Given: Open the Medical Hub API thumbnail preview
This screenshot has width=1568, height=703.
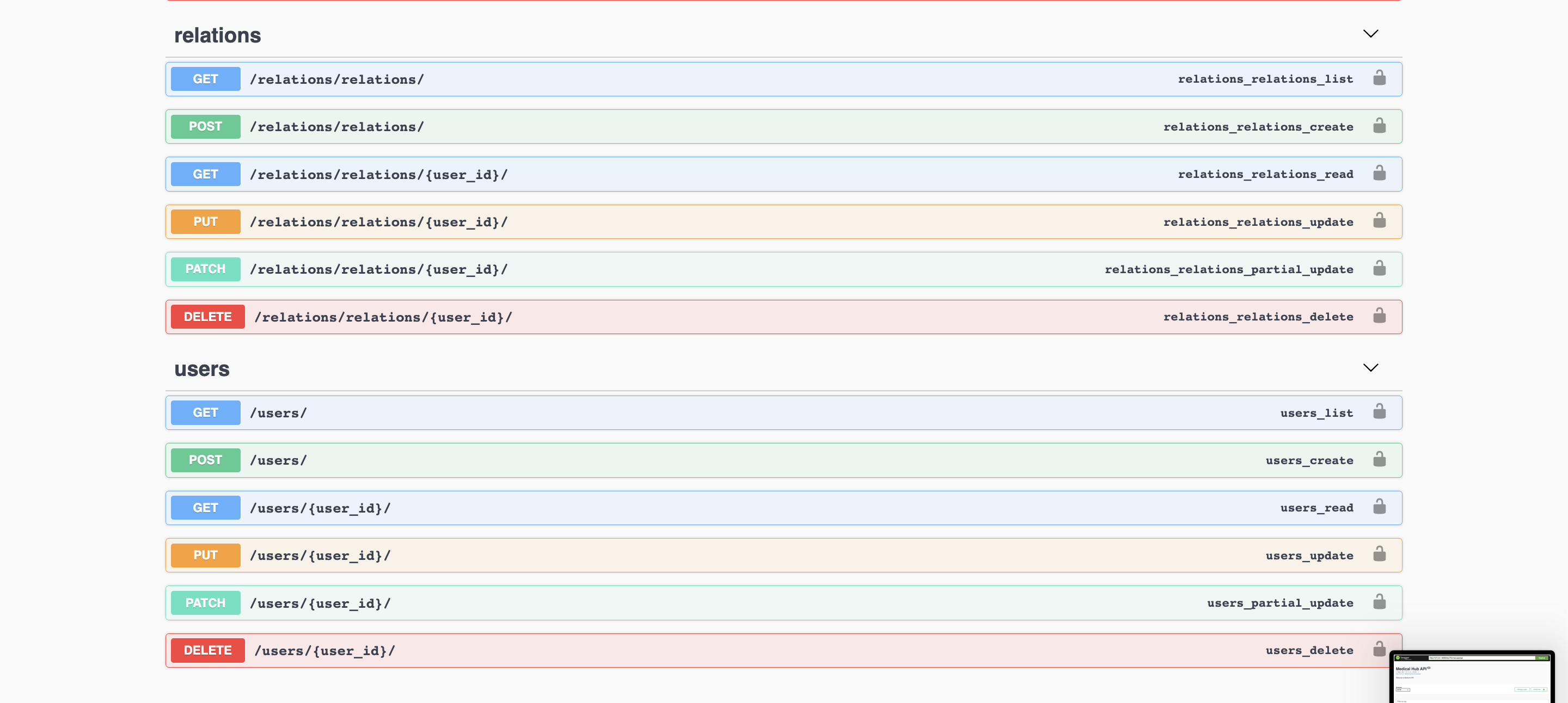Looking at the screenshot, I should coord(1471,677).
